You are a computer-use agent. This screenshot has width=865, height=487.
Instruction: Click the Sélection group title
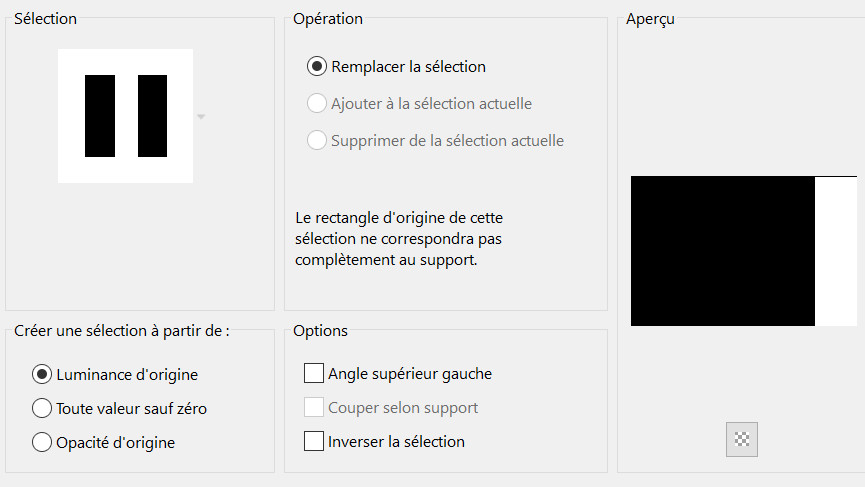click(x=45, y=18)
